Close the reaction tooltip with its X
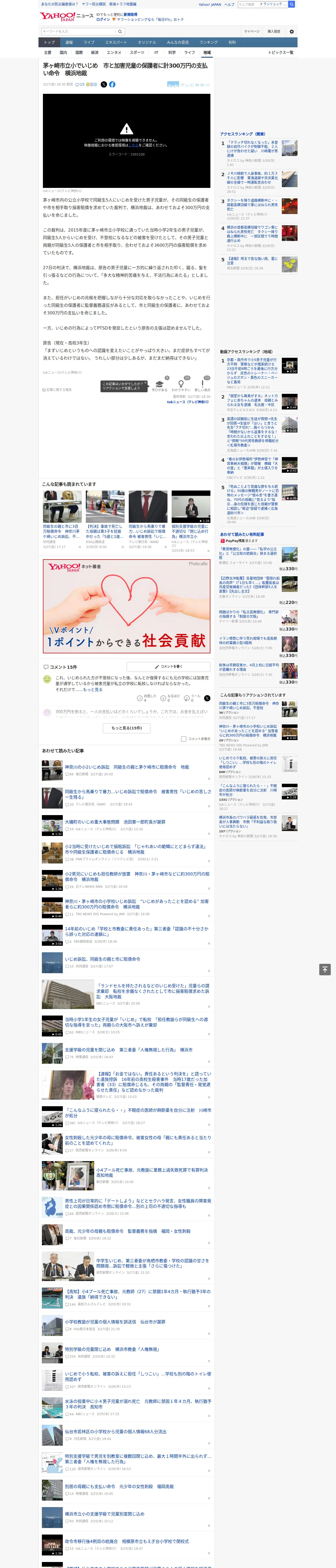The image size is (336, 1568). click(146, 383)
